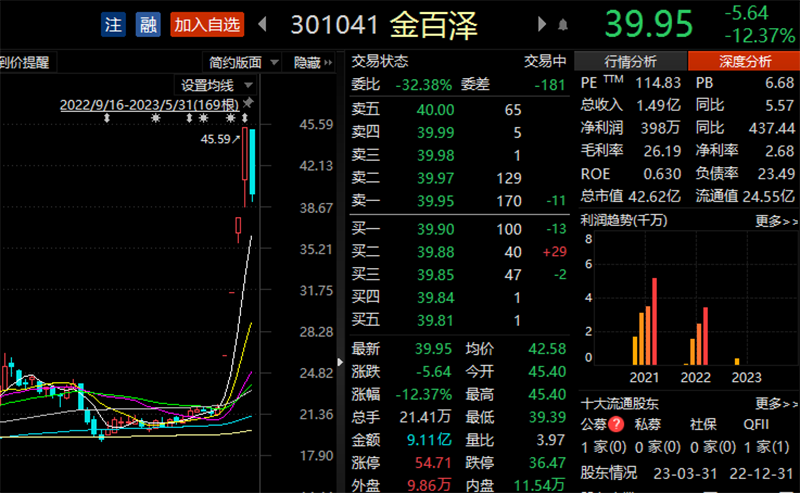This screenshot has height=493, width=800.
Task: Click the red question mark beside 公募
Action: click(x=616, y=424)
